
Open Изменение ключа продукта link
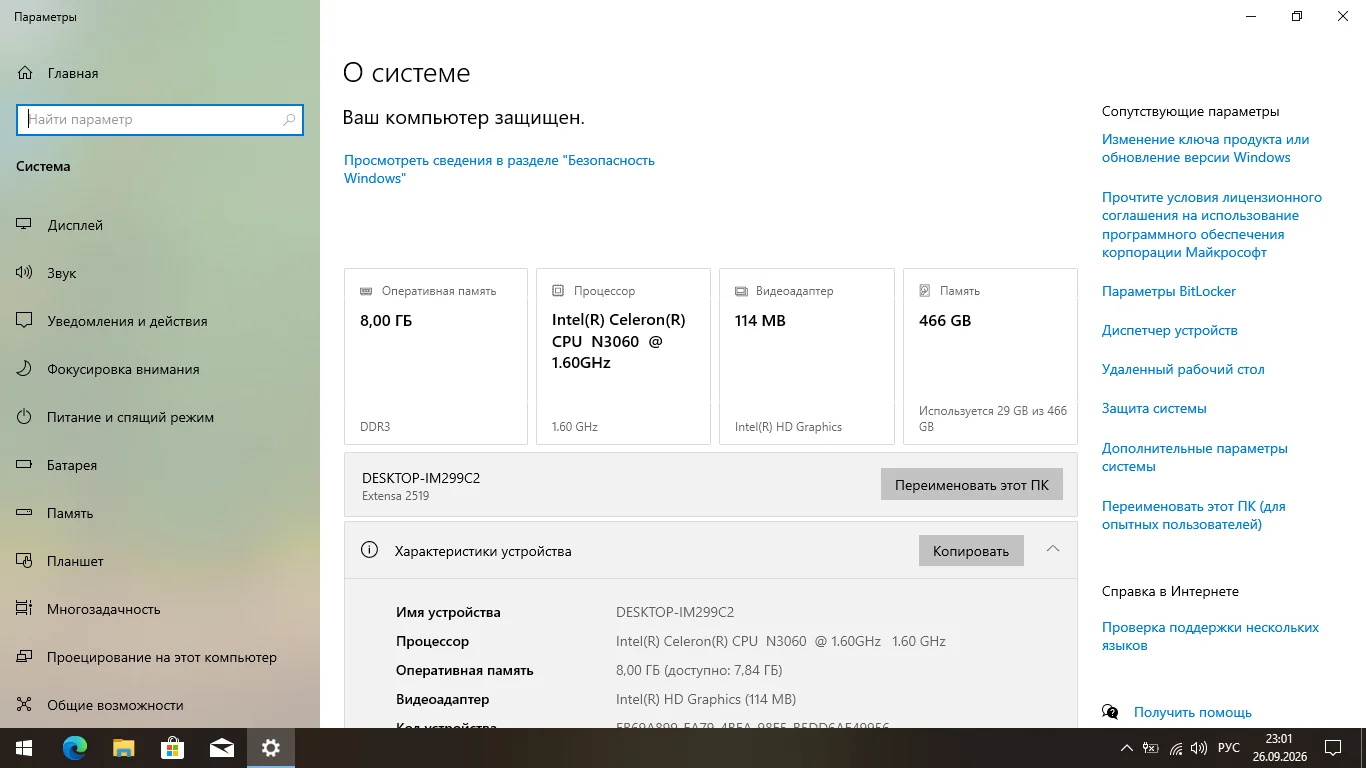point(1205,148)
